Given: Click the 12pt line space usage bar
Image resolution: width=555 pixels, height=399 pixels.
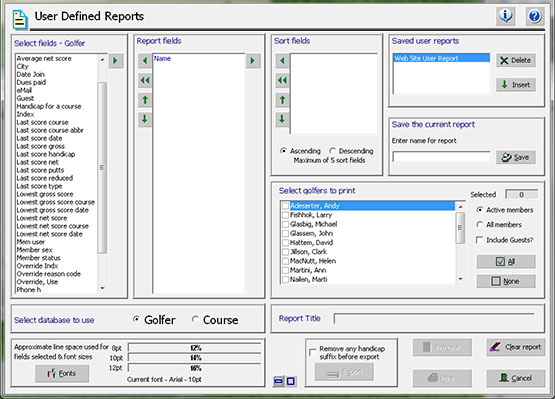Looking at the screenshot, I should (x=195, y=368).
